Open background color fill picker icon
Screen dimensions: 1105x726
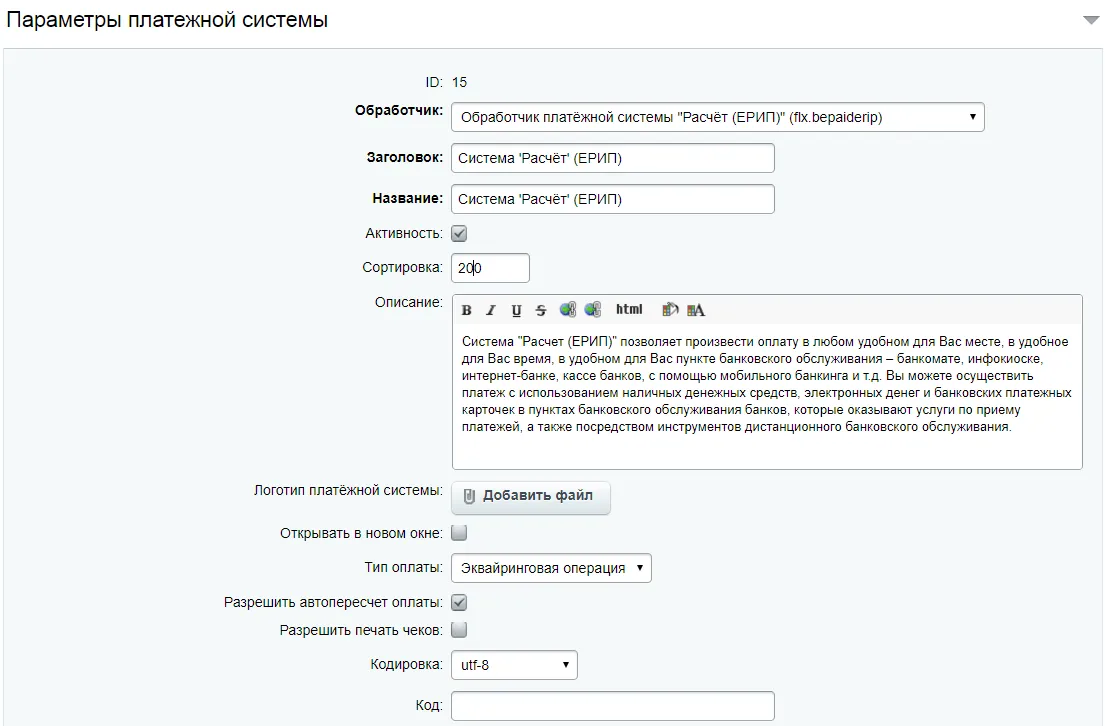pyautogui.click(x=670, y=309)
